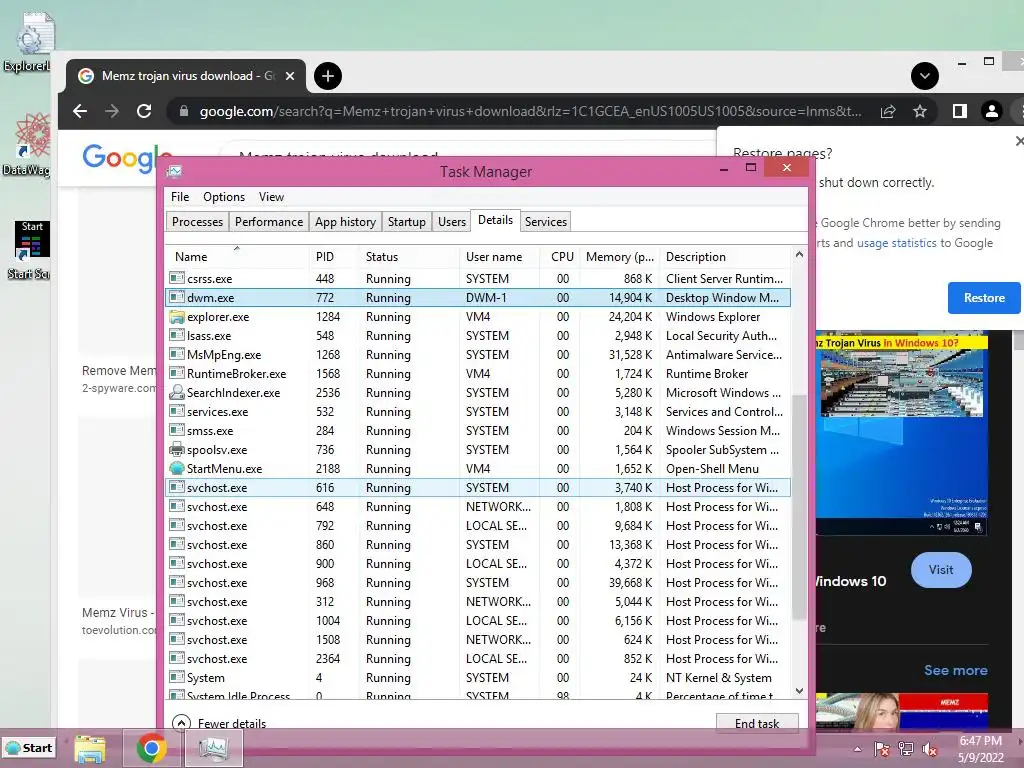Select StartMenu.exe shell icon
Screen dimensions: 1024x768
click(176, 468)
